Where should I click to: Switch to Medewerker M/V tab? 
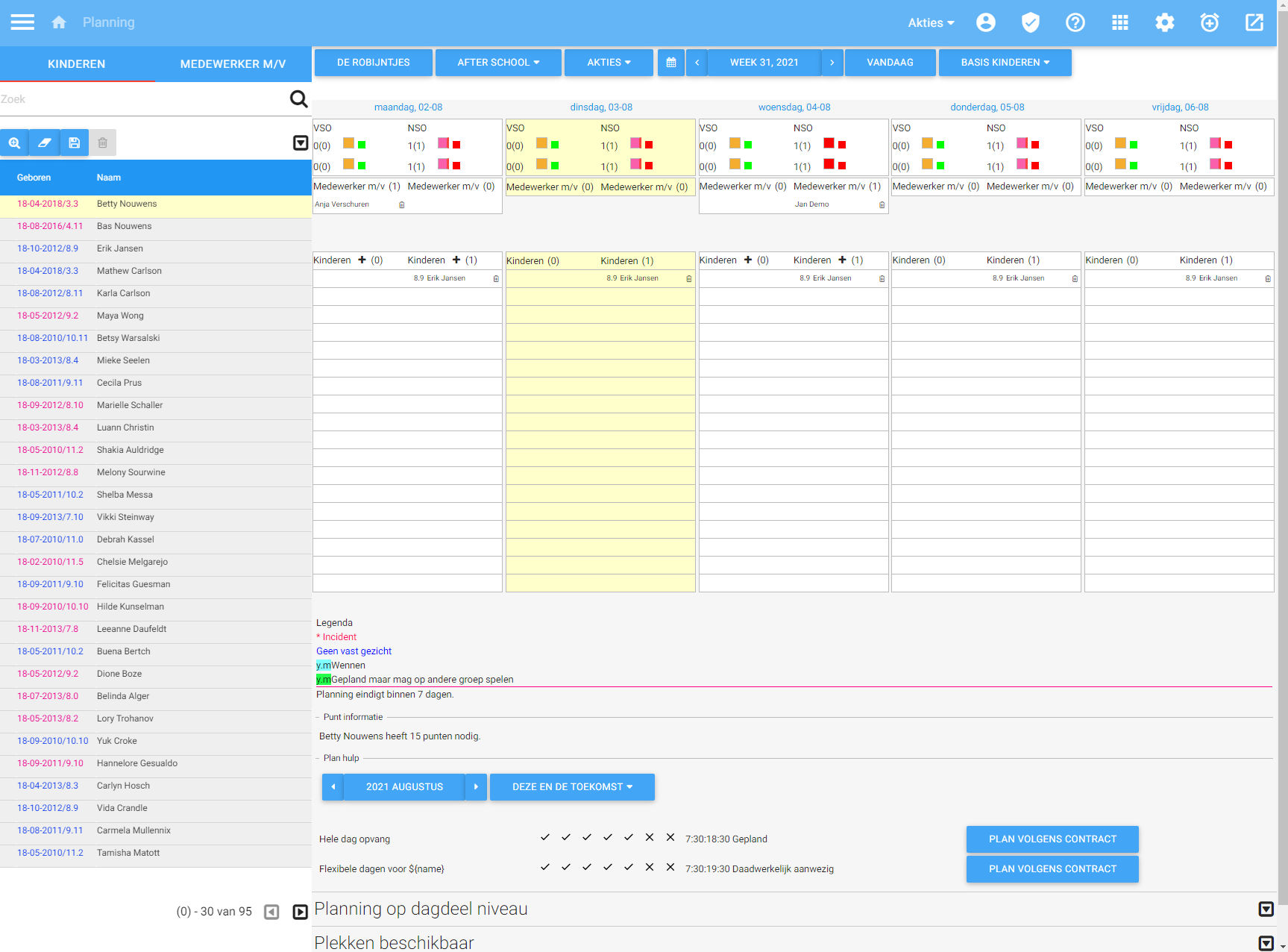(x=233, y=64)
